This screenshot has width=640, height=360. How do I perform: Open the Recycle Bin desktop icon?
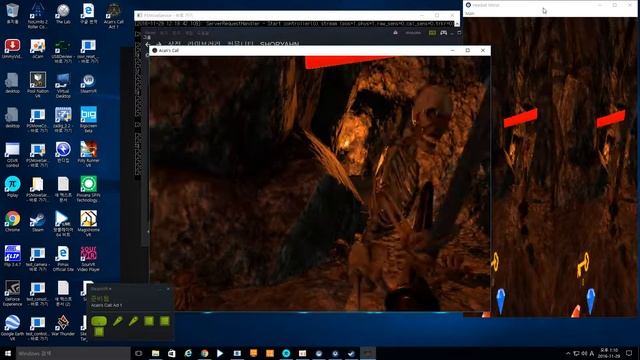(12, 13)
